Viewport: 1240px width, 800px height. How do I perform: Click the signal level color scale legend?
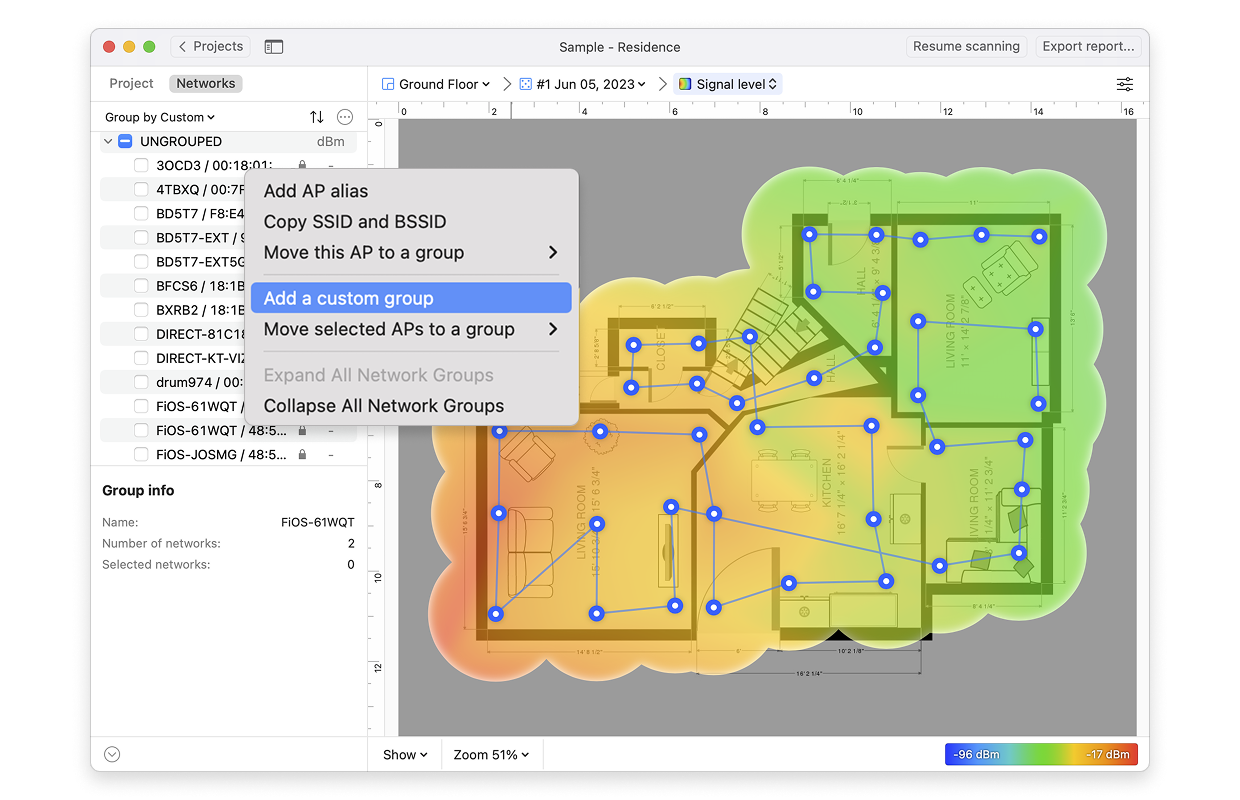[x=1041, y=755]
